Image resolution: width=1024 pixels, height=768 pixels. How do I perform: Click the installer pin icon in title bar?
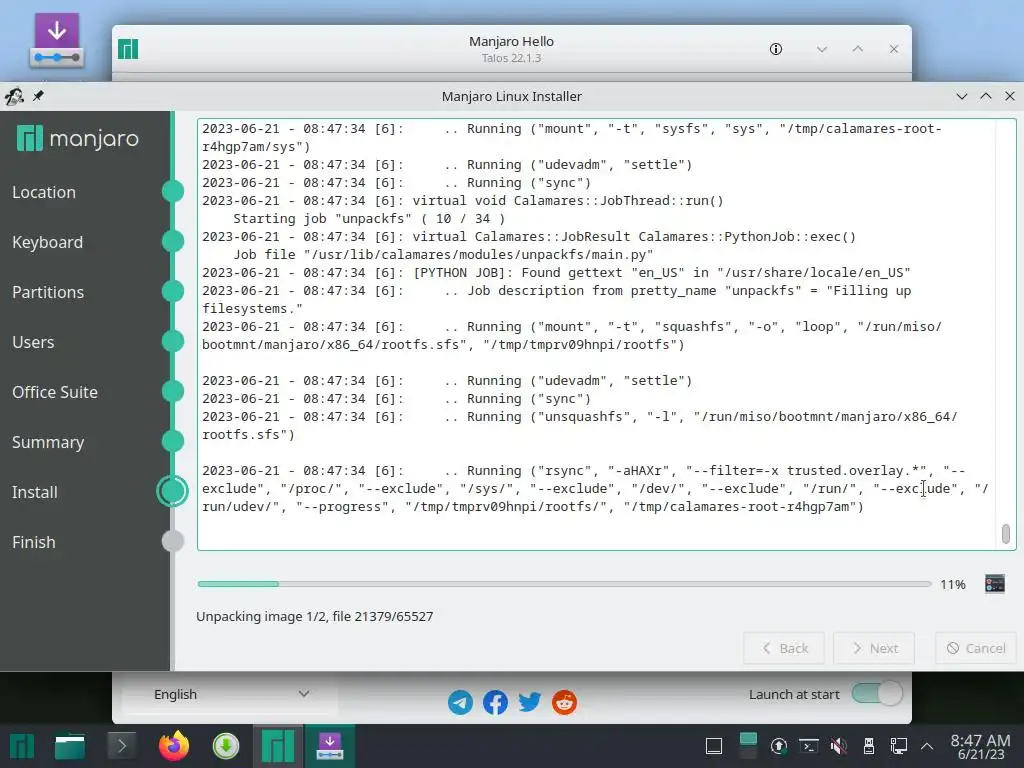pyautogui.click(x=38, y=96)
